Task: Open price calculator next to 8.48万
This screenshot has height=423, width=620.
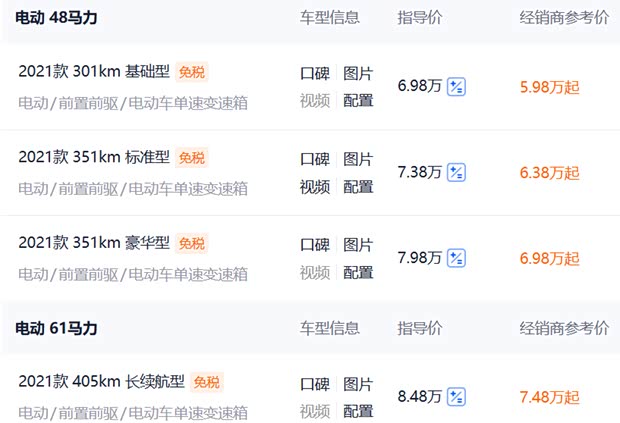Action: tap(456, 397)
